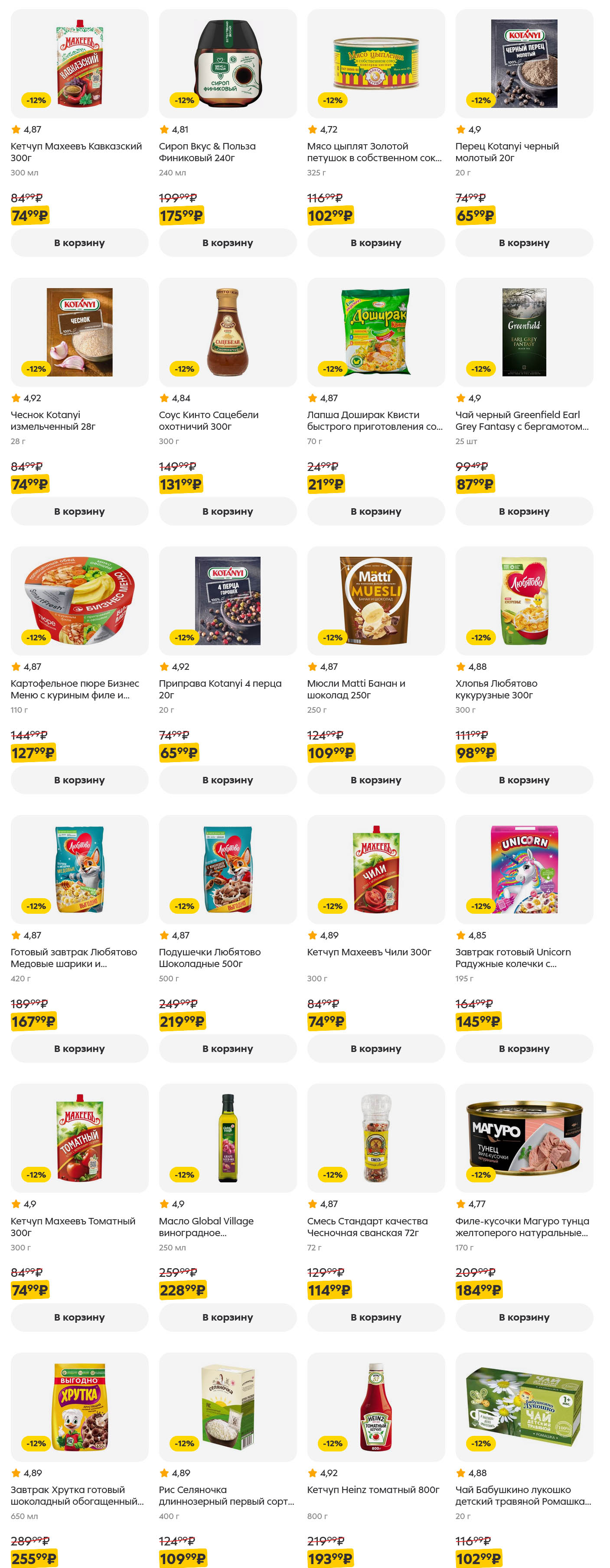Add Кетчуп Махеевъ Кавказский to cart
Image resolution: width=610 pixels, height=1568 pixels.
[79, 243]
